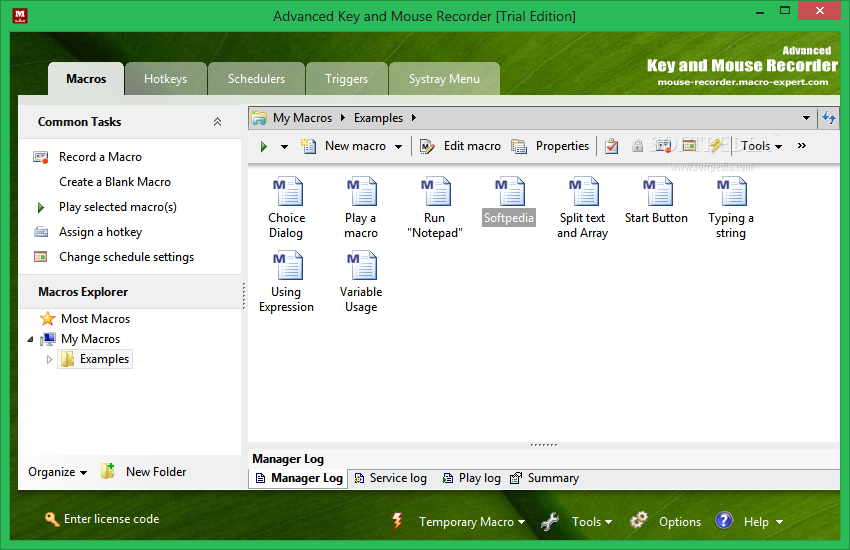Open the Service log tab
Viewport: 850px width, 550px height.
[x=391, y=478]
